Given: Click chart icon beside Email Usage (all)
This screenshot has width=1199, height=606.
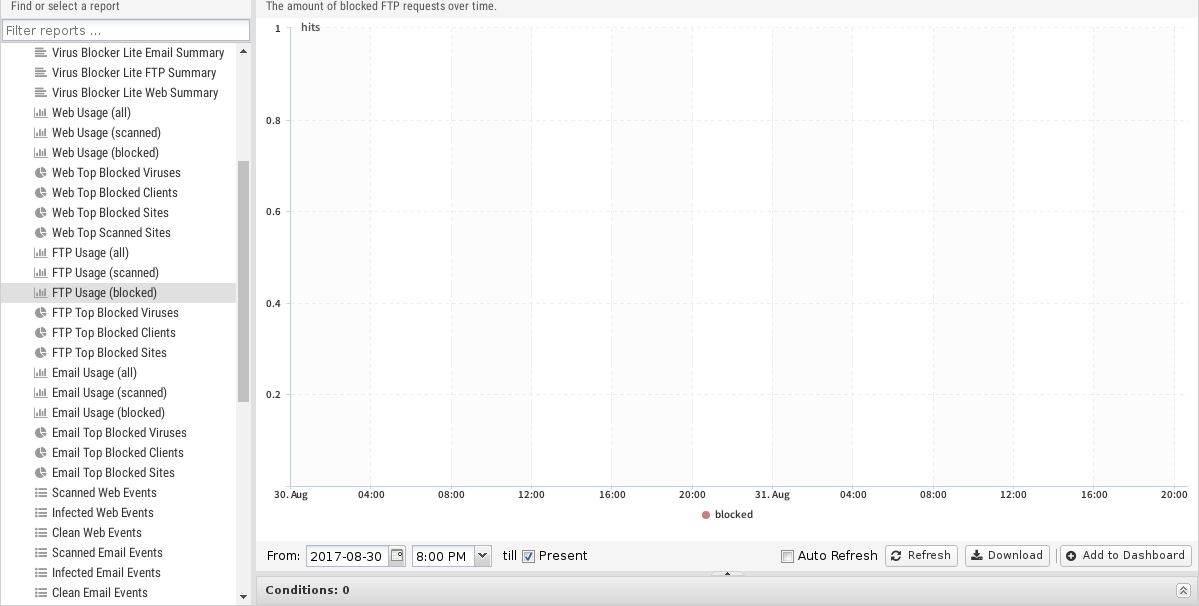Looking at the screenshot, I should coord(41,372).
